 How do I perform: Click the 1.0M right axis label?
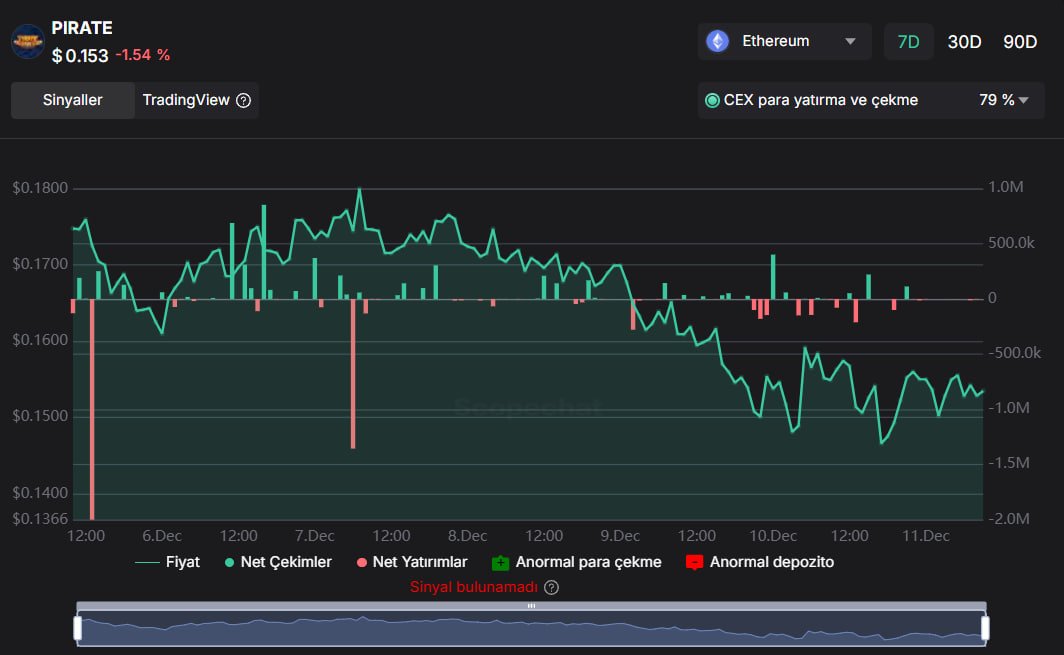[1006, 187]
